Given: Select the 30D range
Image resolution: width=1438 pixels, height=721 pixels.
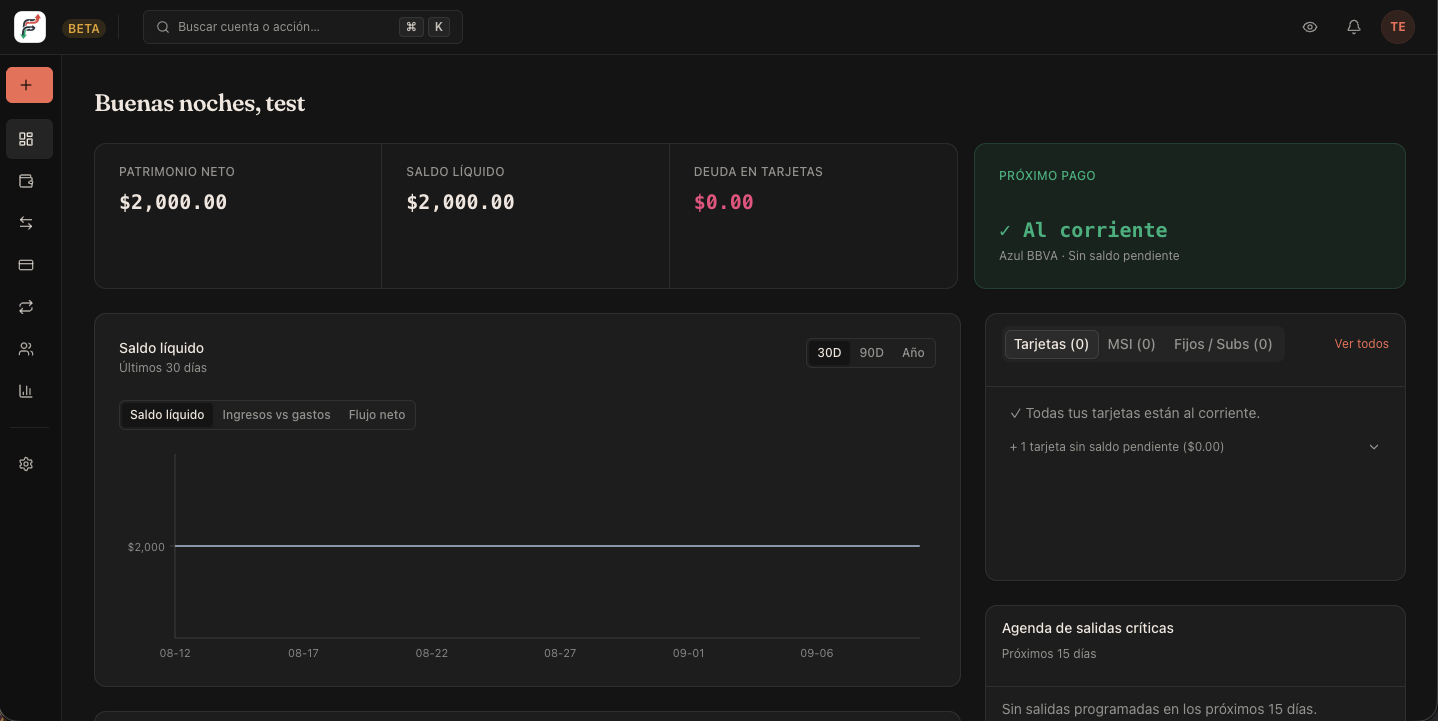Looking at the screenshot, I should click(x=829, y=353).
